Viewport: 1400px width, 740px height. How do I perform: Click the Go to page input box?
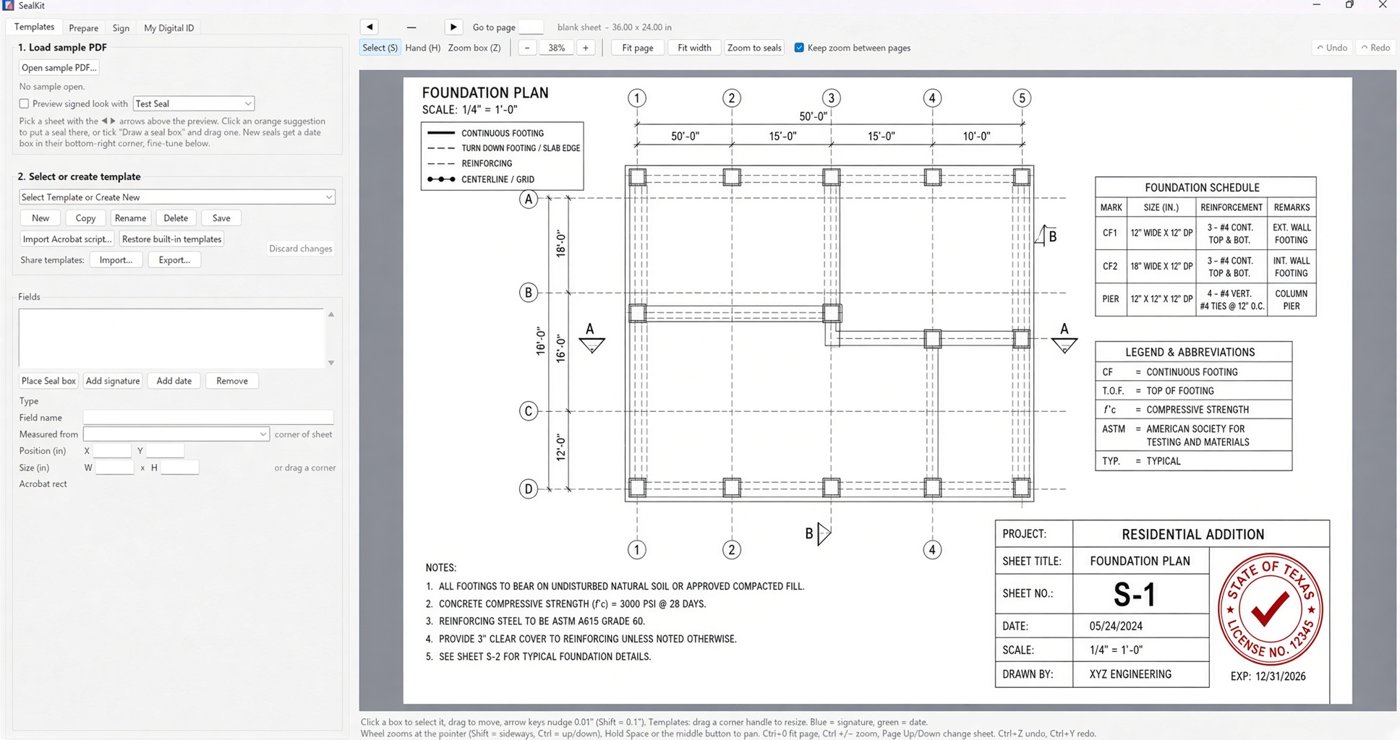click(531, 27)
